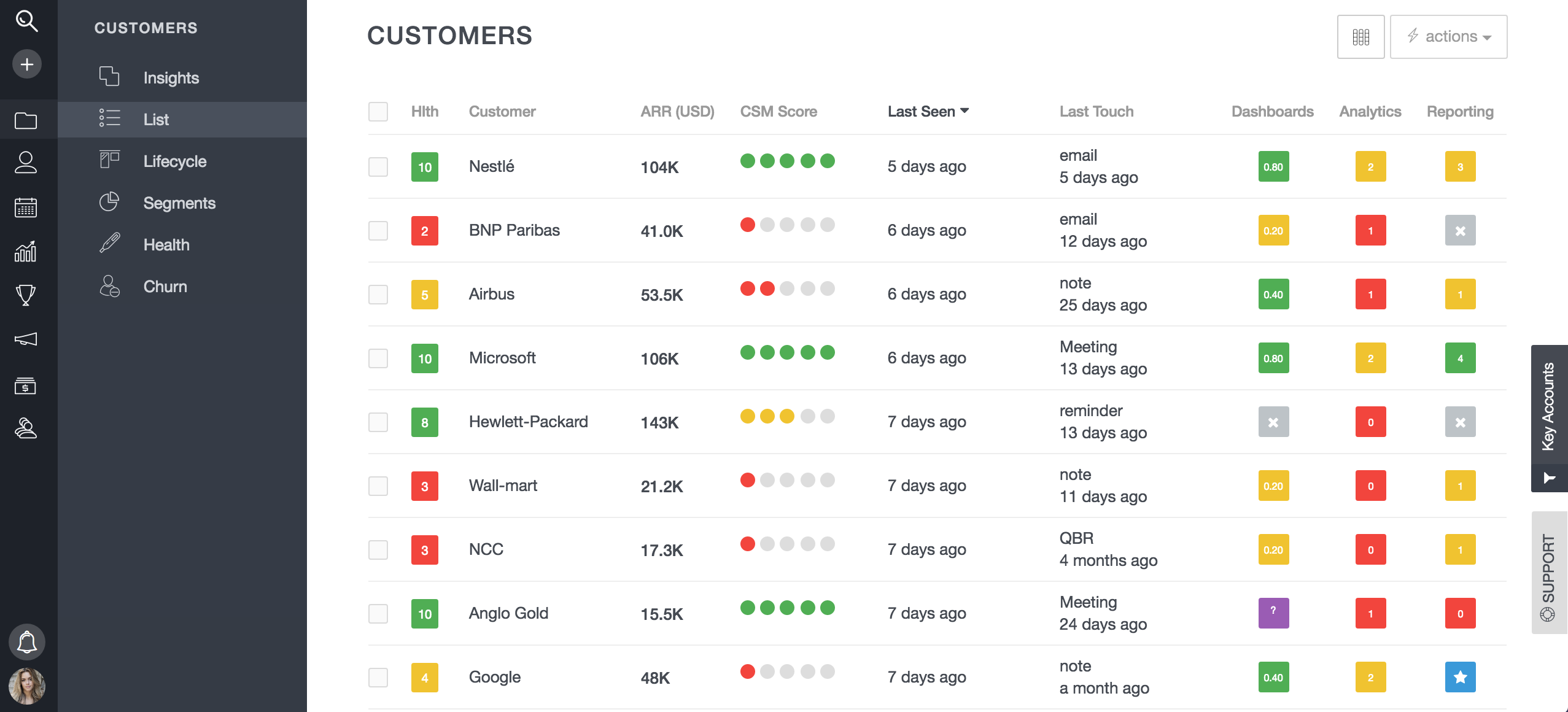Select the Microsoft row checkbox

click(378, 358)
